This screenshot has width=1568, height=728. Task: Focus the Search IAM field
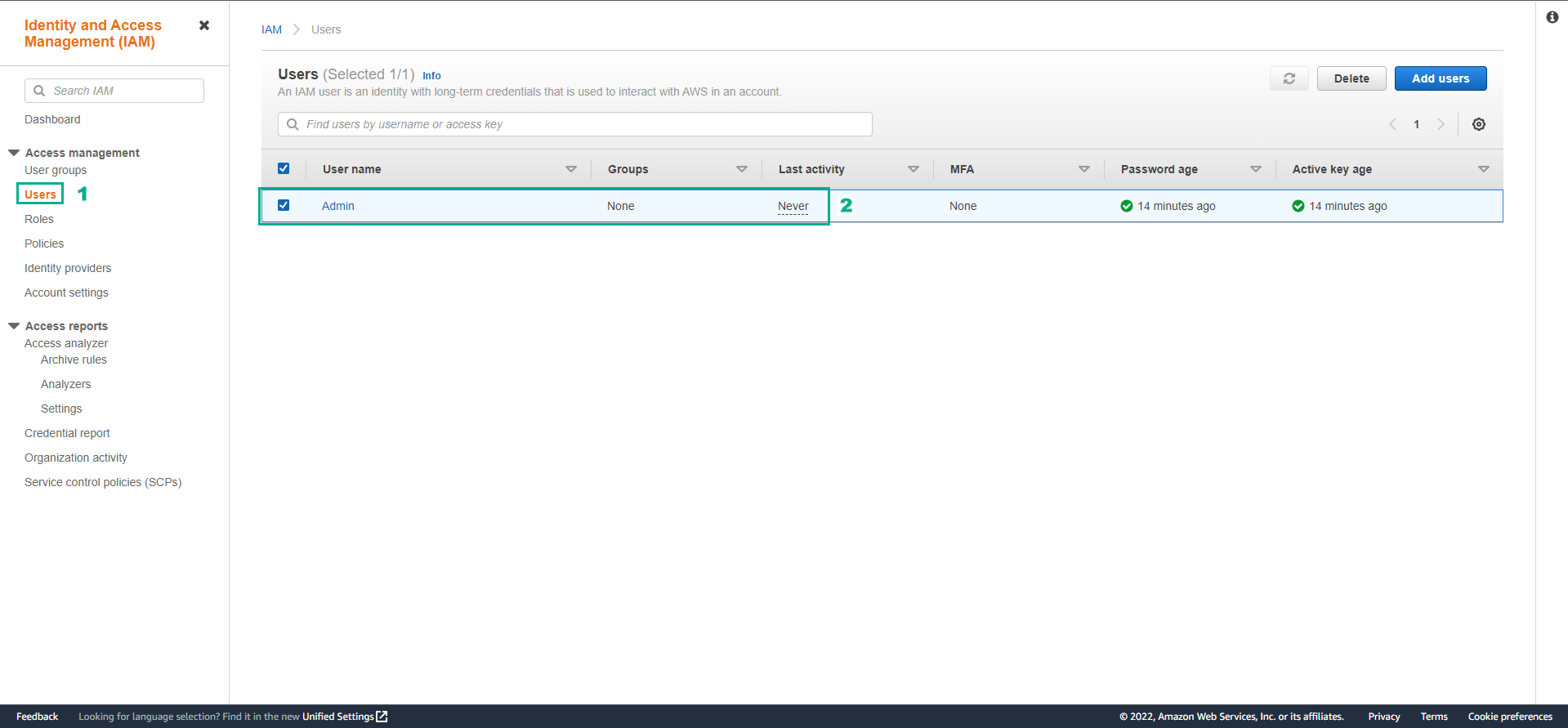tap(114, 91)
